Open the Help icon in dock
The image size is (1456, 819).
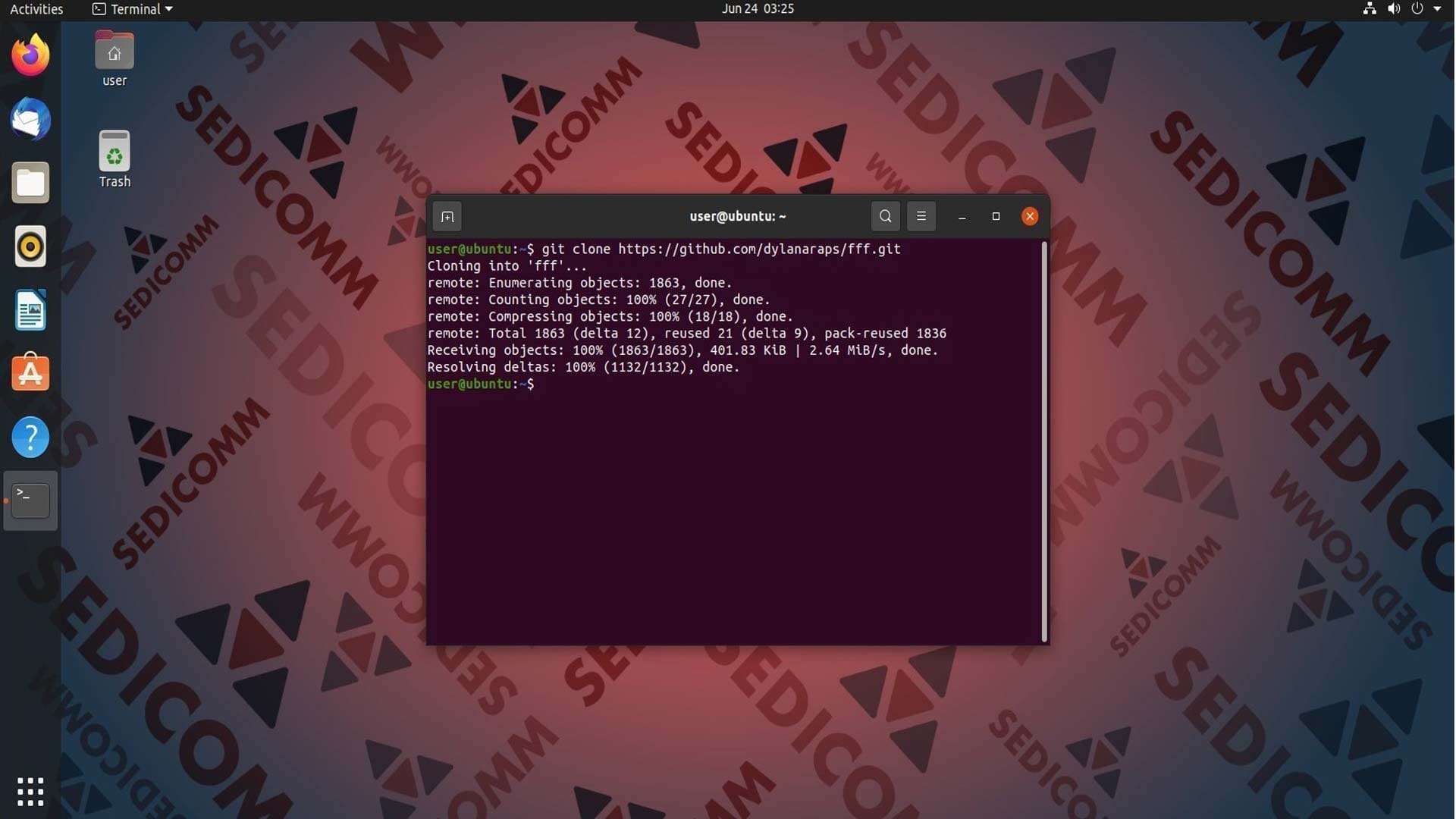(x=30, y=438)
